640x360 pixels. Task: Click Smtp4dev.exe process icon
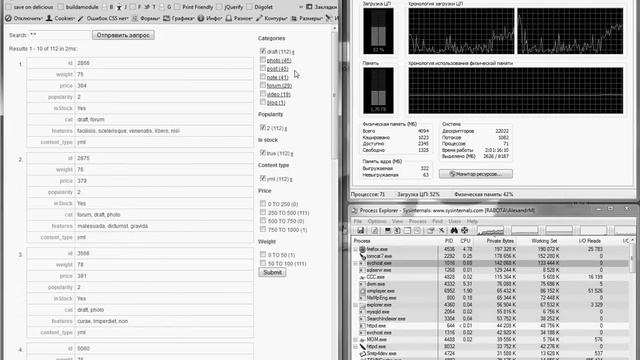(362, 353)
